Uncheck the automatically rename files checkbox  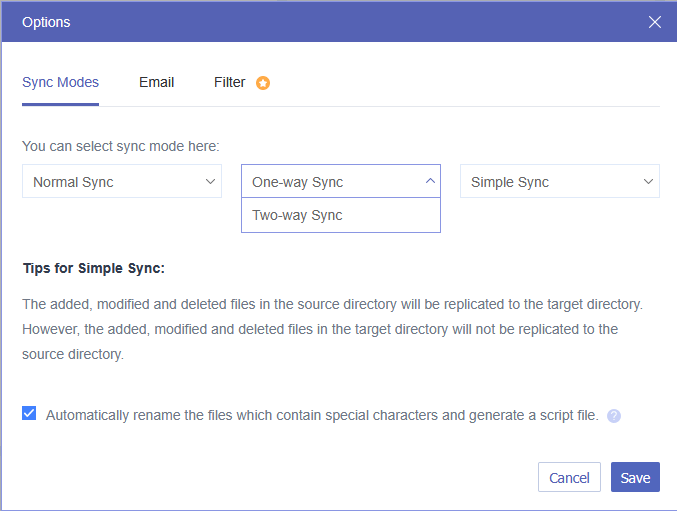(x=29, y=413)
